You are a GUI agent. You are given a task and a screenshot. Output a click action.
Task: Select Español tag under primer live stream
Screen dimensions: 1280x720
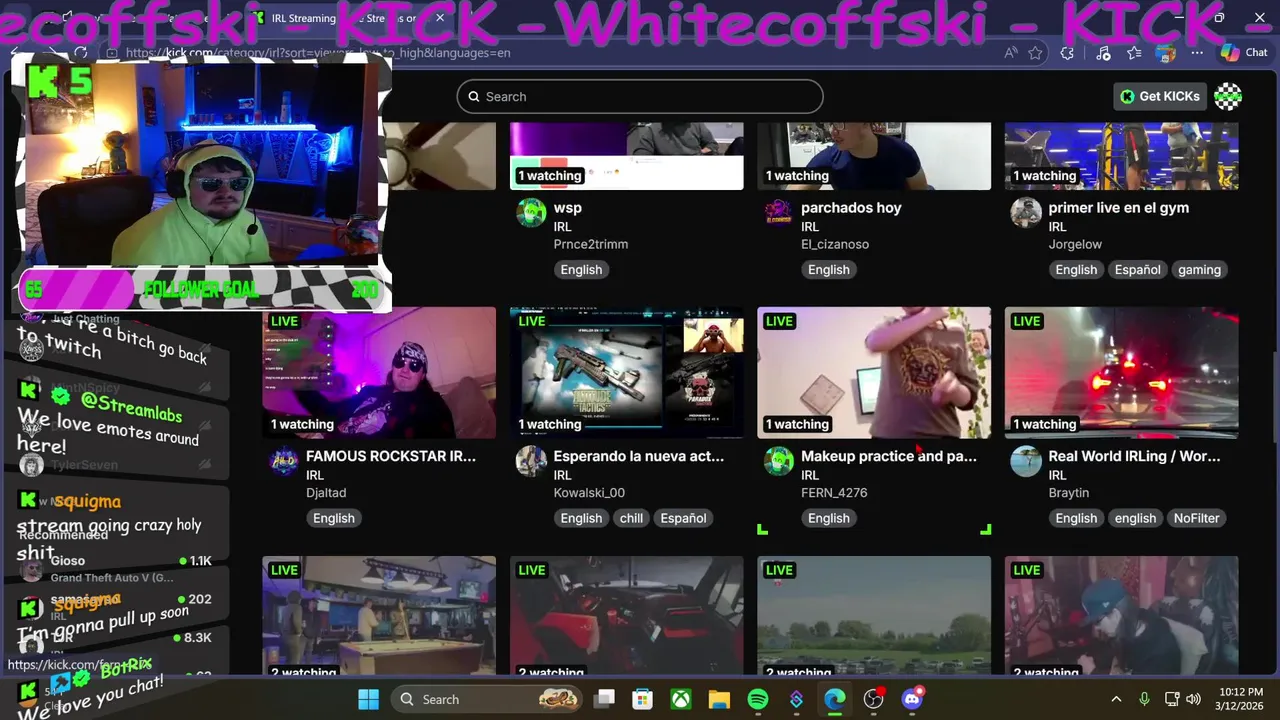point(1138,270)
